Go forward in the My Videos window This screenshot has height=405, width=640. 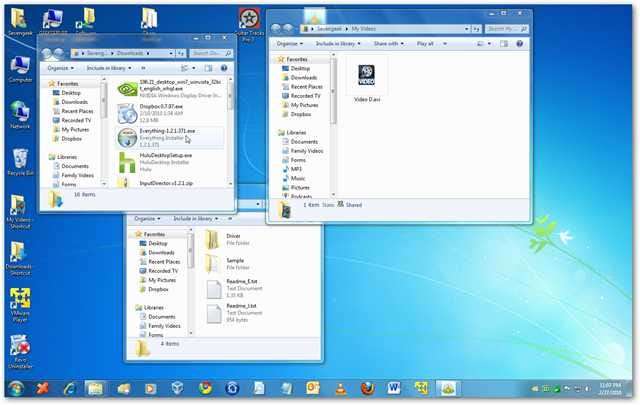pos(289,29)
